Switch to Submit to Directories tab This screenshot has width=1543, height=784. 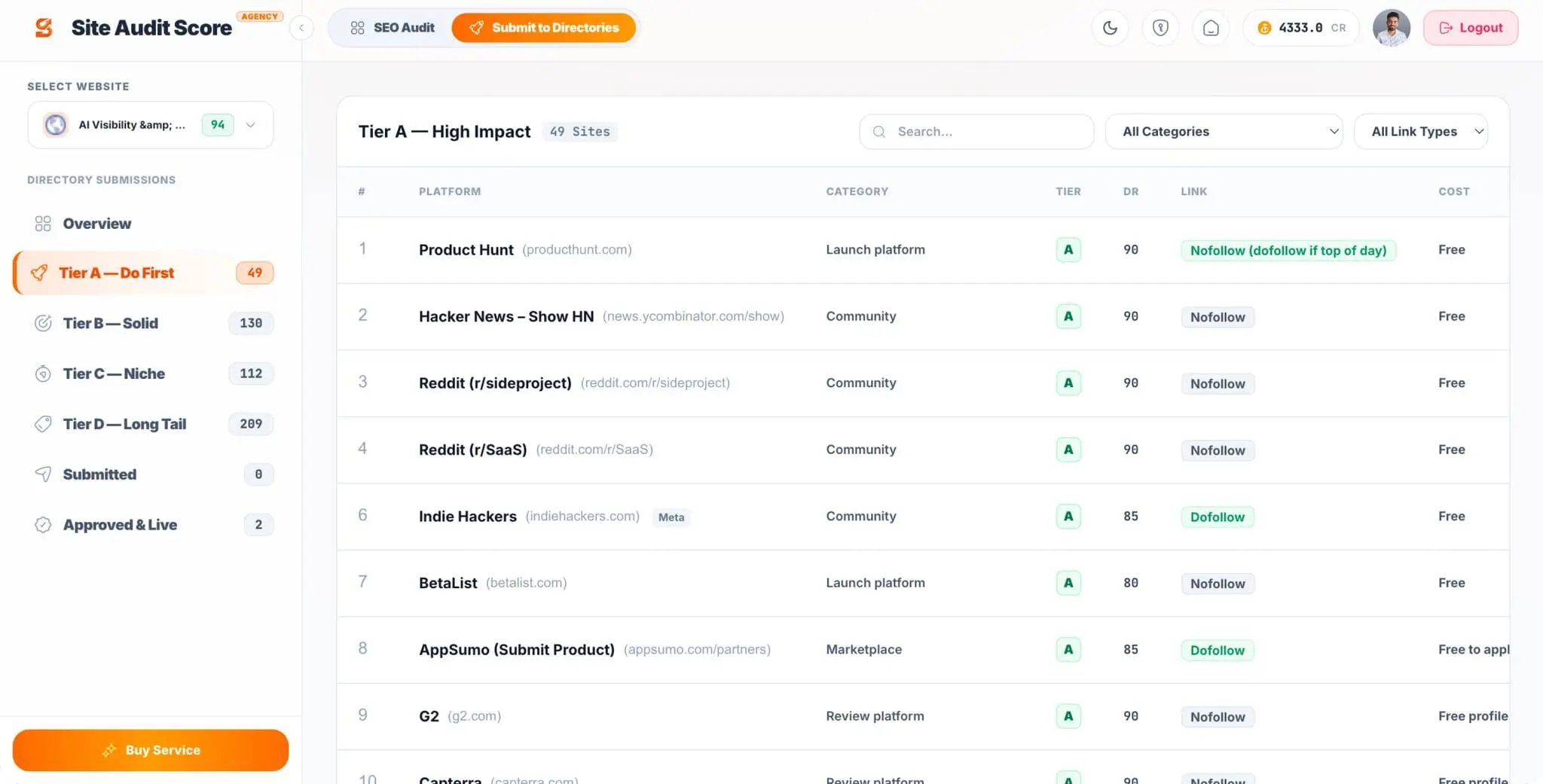[543, 28]
